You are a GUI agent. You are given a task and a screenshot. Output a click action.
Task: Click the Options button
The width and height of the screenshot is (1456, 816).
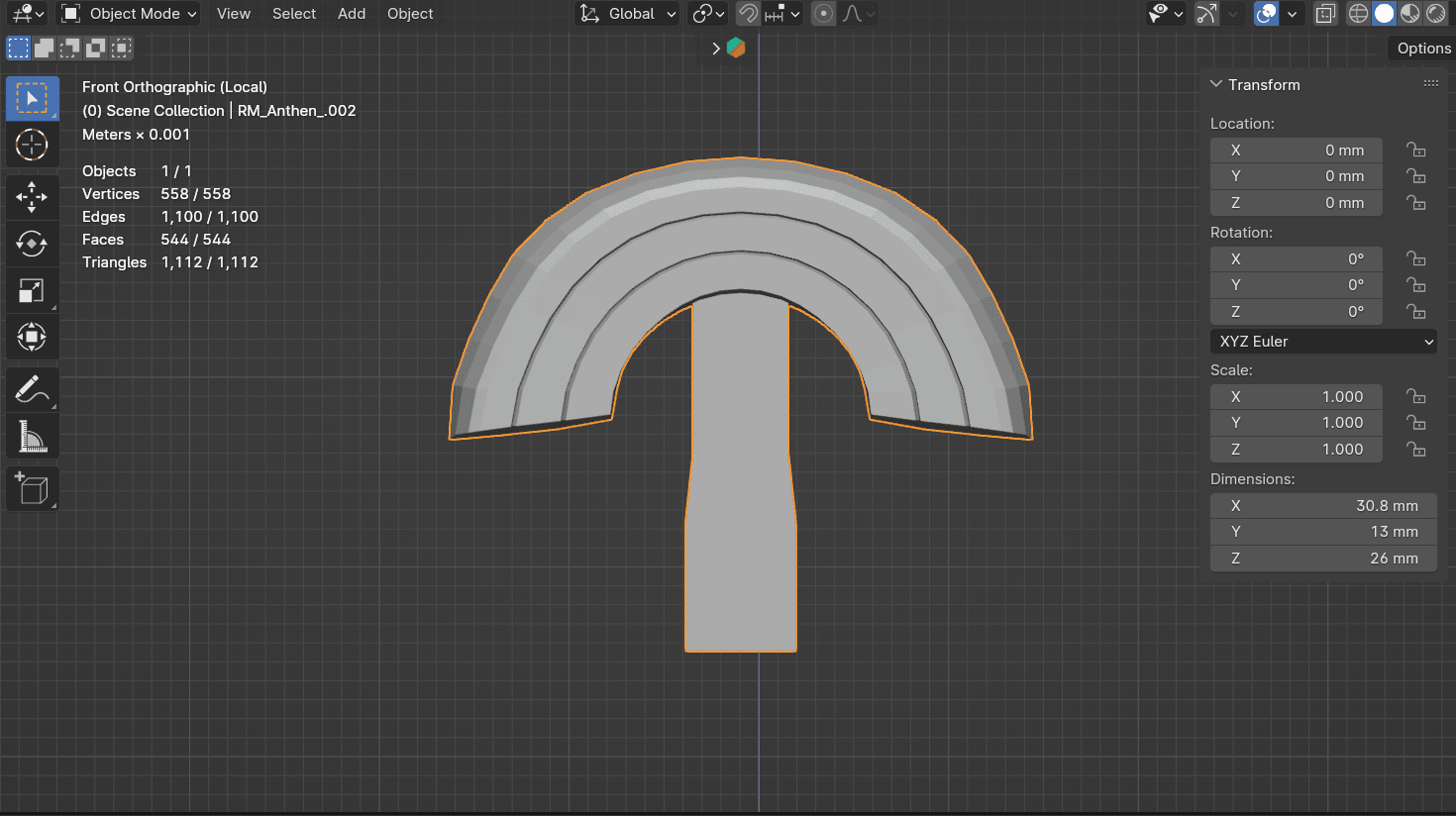1423,49
